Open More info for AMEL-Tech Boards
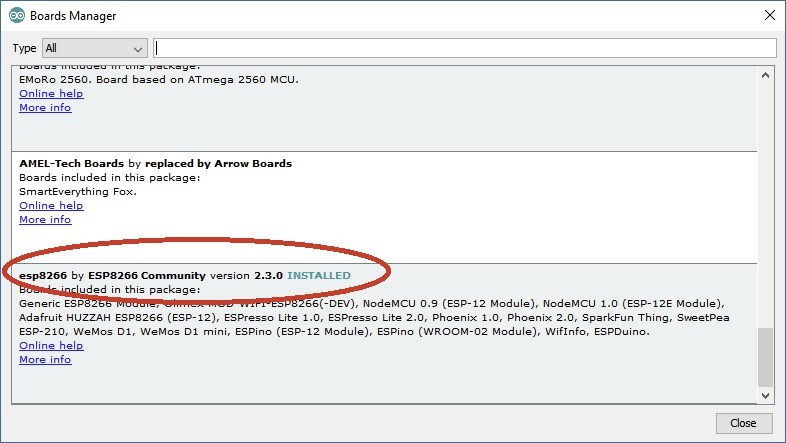The height and width of the screenshot is (443, 786). coord(45,219)
